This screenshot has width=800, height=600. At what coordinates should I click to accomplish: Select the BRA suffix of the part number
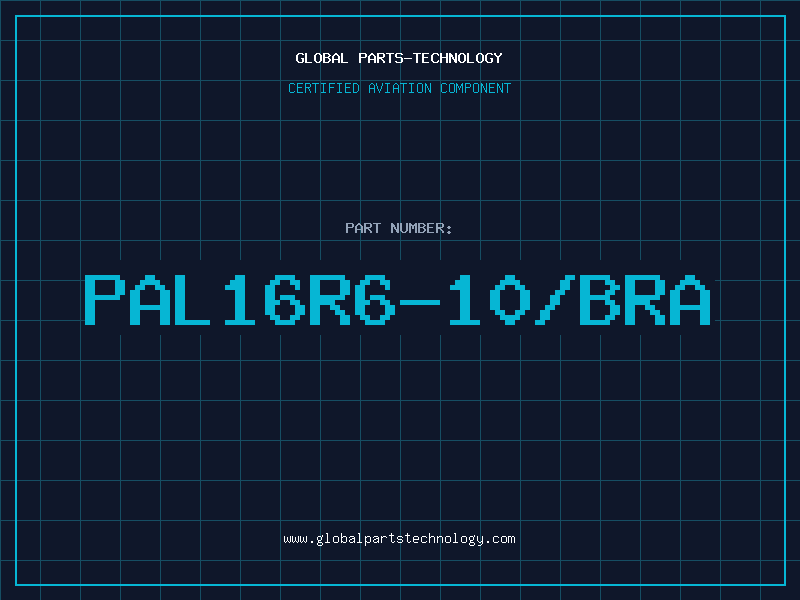click(645, 300)
